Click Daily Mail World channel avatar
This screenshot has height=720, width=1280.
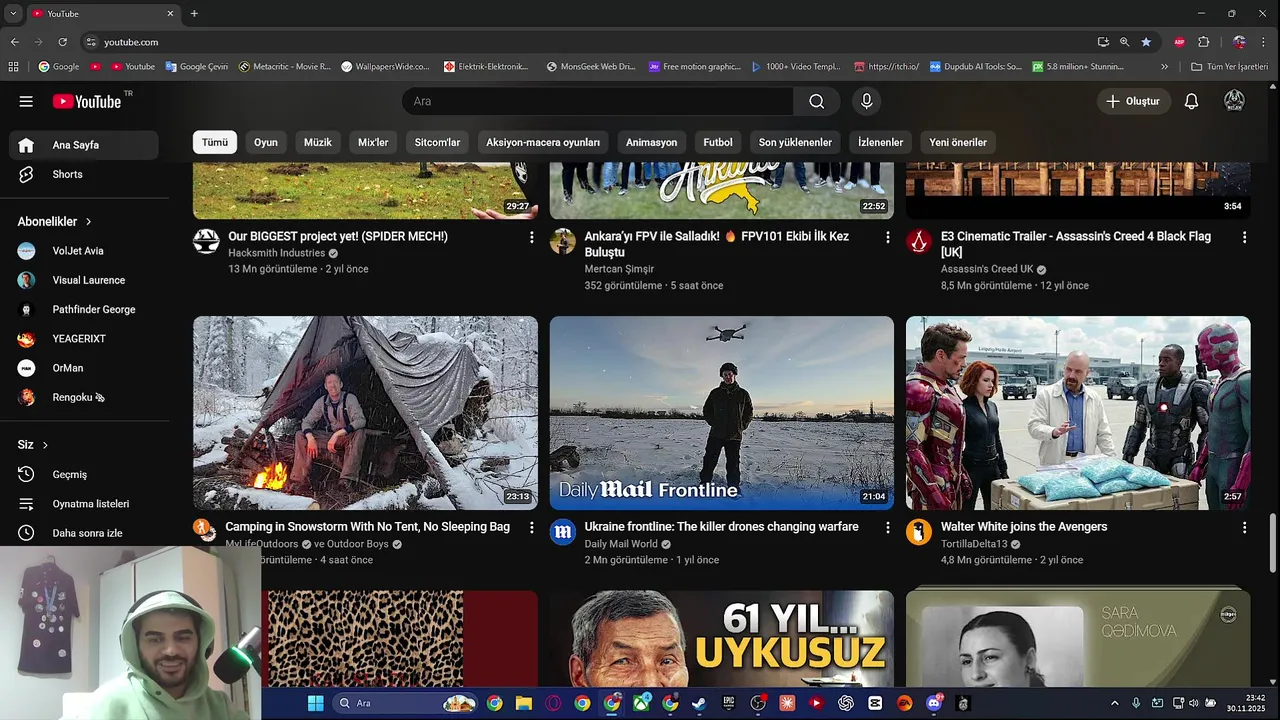[563, 531]
